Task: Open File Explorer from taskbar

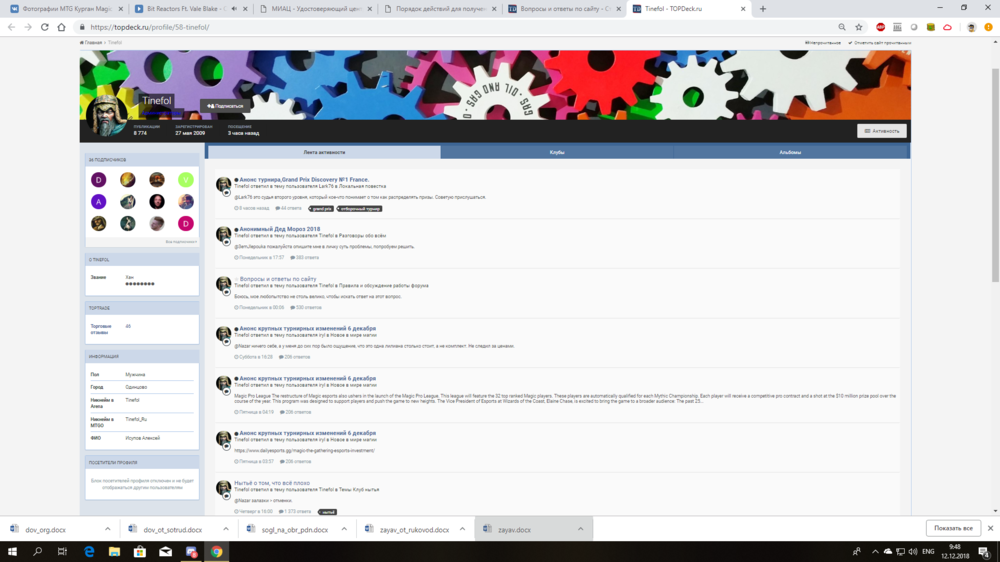Action: coord(114,552)
